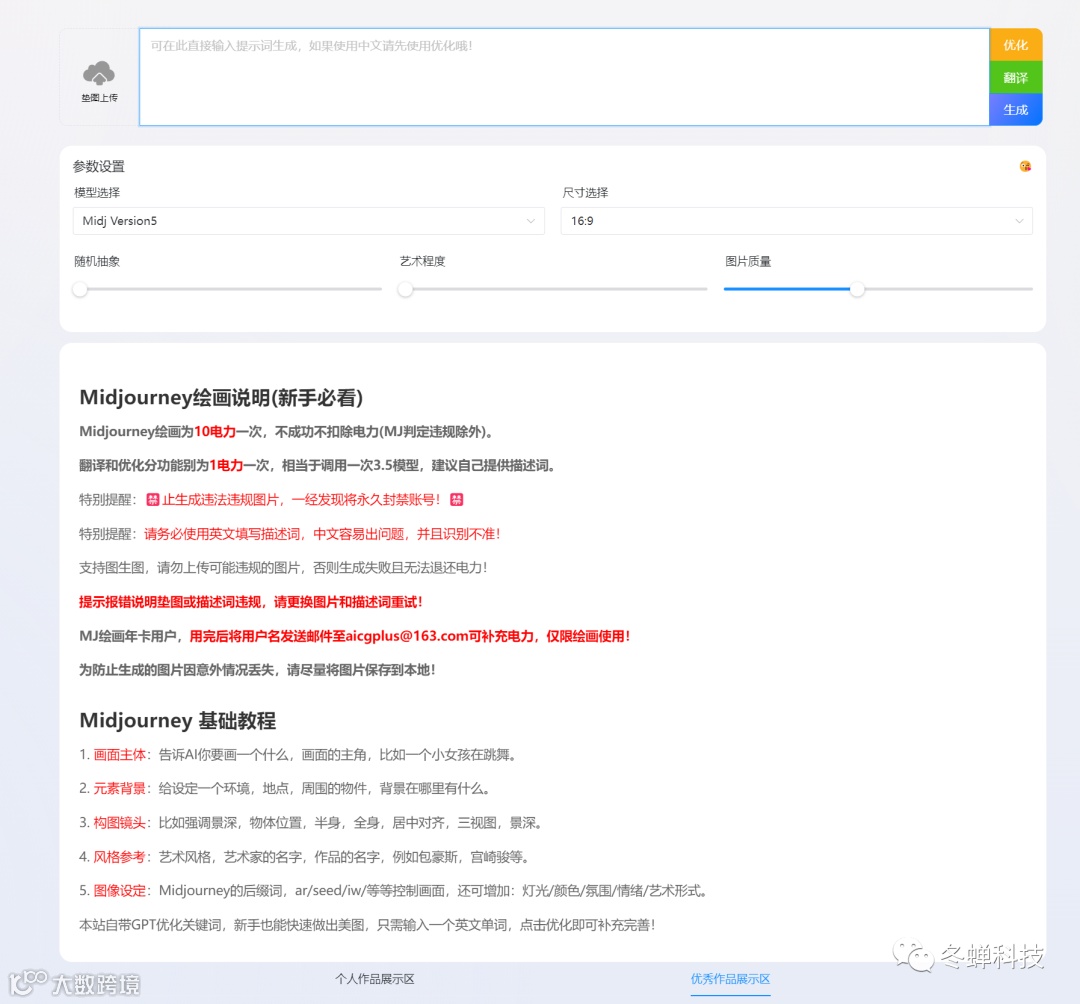Click the line starting 为防止生成的图片
The width and height of the screenshot is (1080, 1004).
pos(257,670)
